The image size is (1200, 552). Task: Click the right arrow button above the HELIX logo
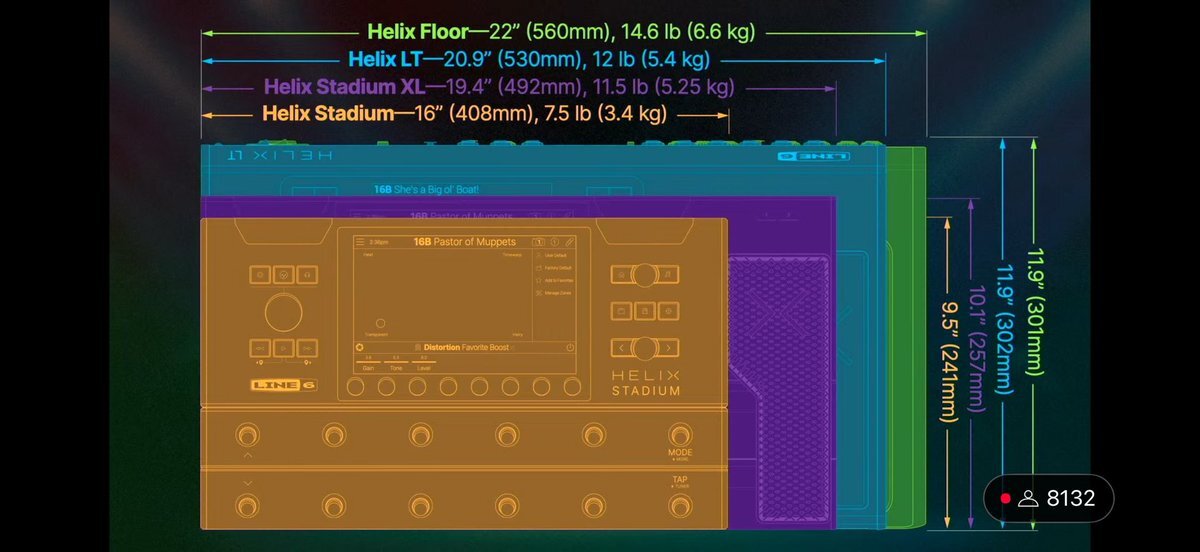click(669, 348)
